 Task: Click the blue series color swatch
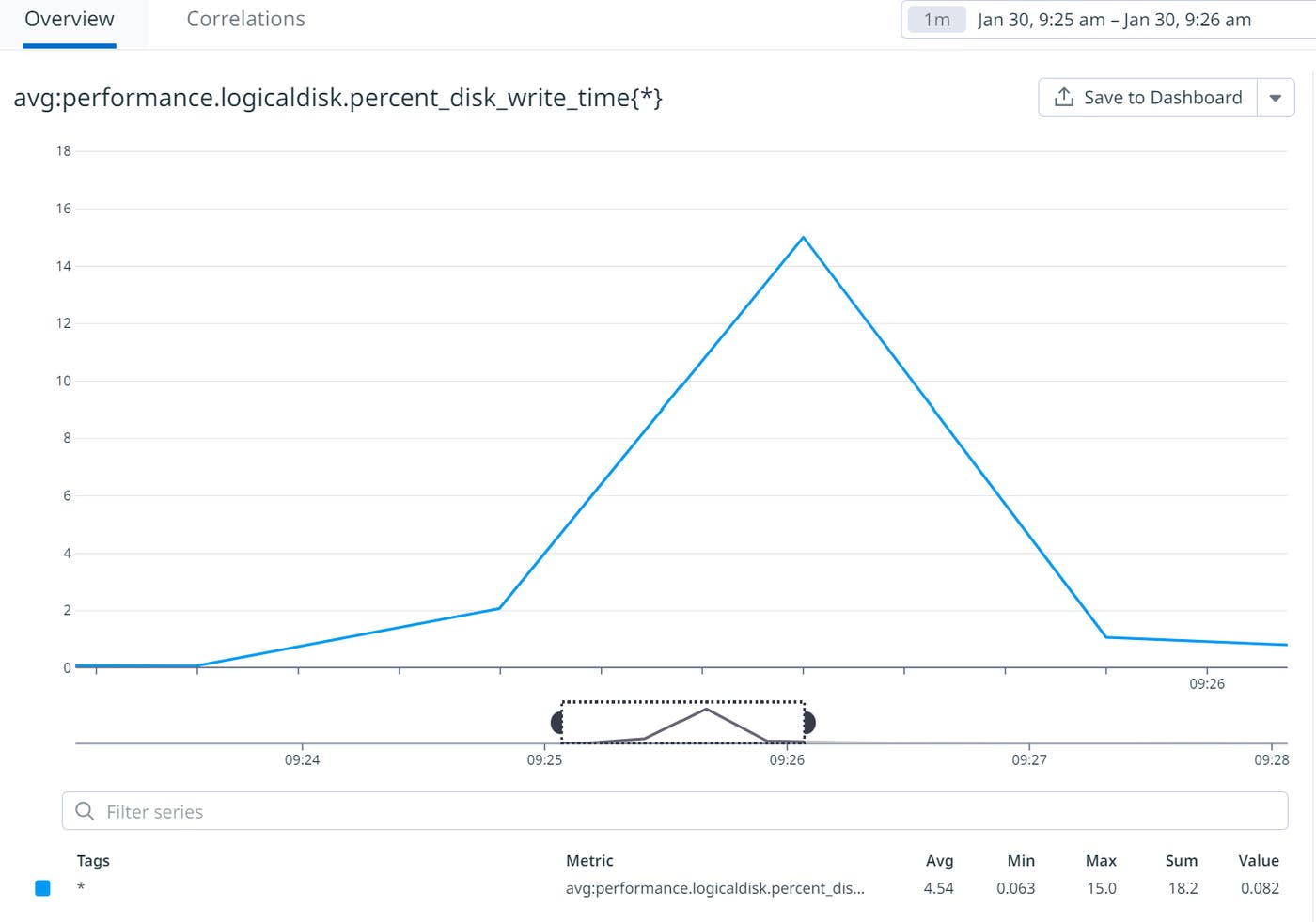click(x=42, y=888)
